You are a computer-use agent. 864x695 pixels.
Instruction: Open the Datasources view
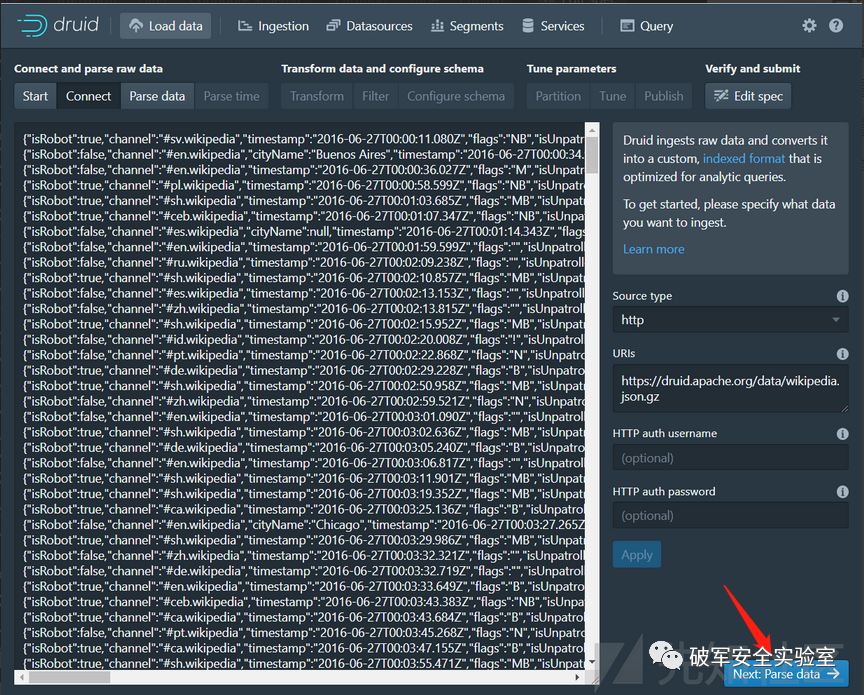(369, 26)
